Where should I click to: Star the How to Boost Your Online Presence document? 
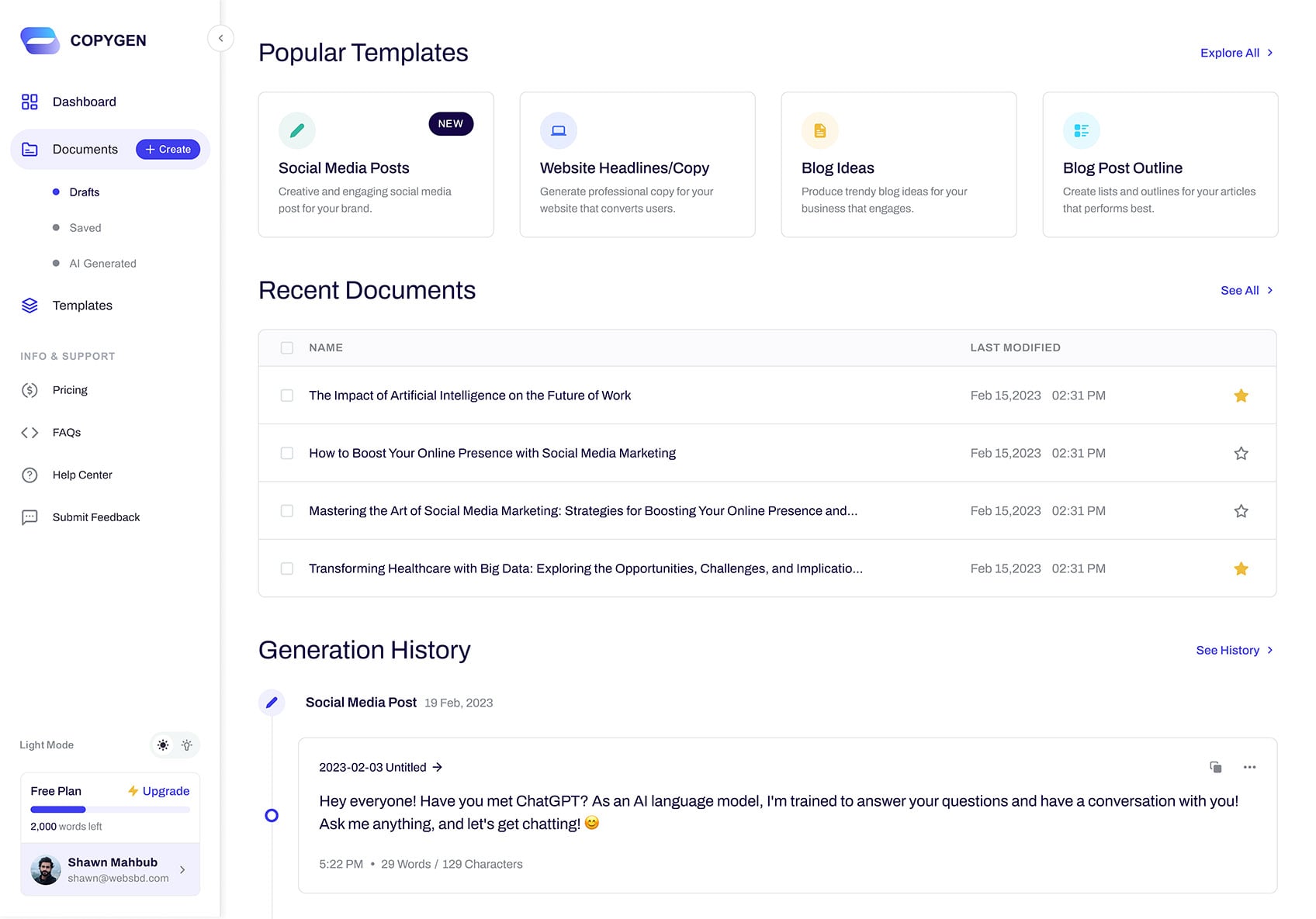(x=1241, y=453)
